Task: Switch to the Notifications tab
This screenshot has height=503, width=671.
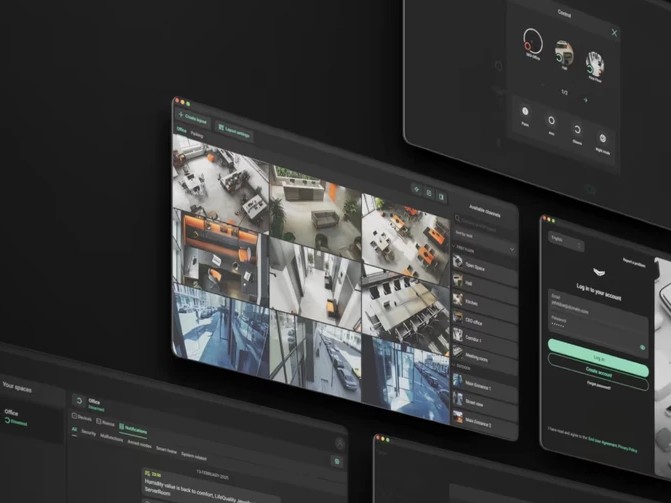Action: point(134,429)
